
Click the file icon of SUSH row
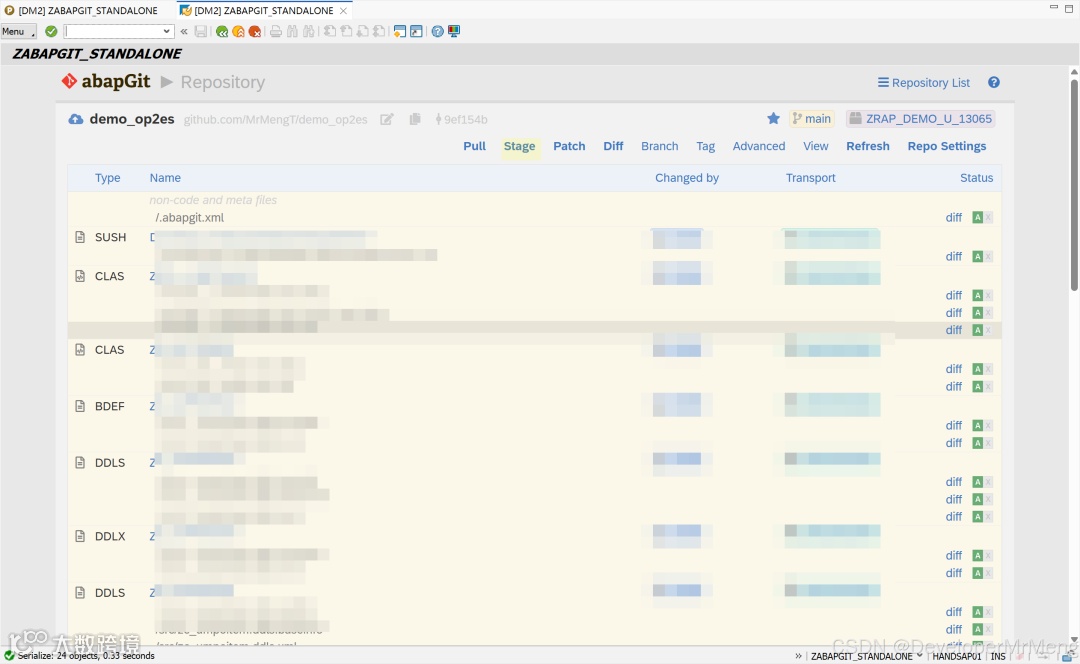click(80, 237)
